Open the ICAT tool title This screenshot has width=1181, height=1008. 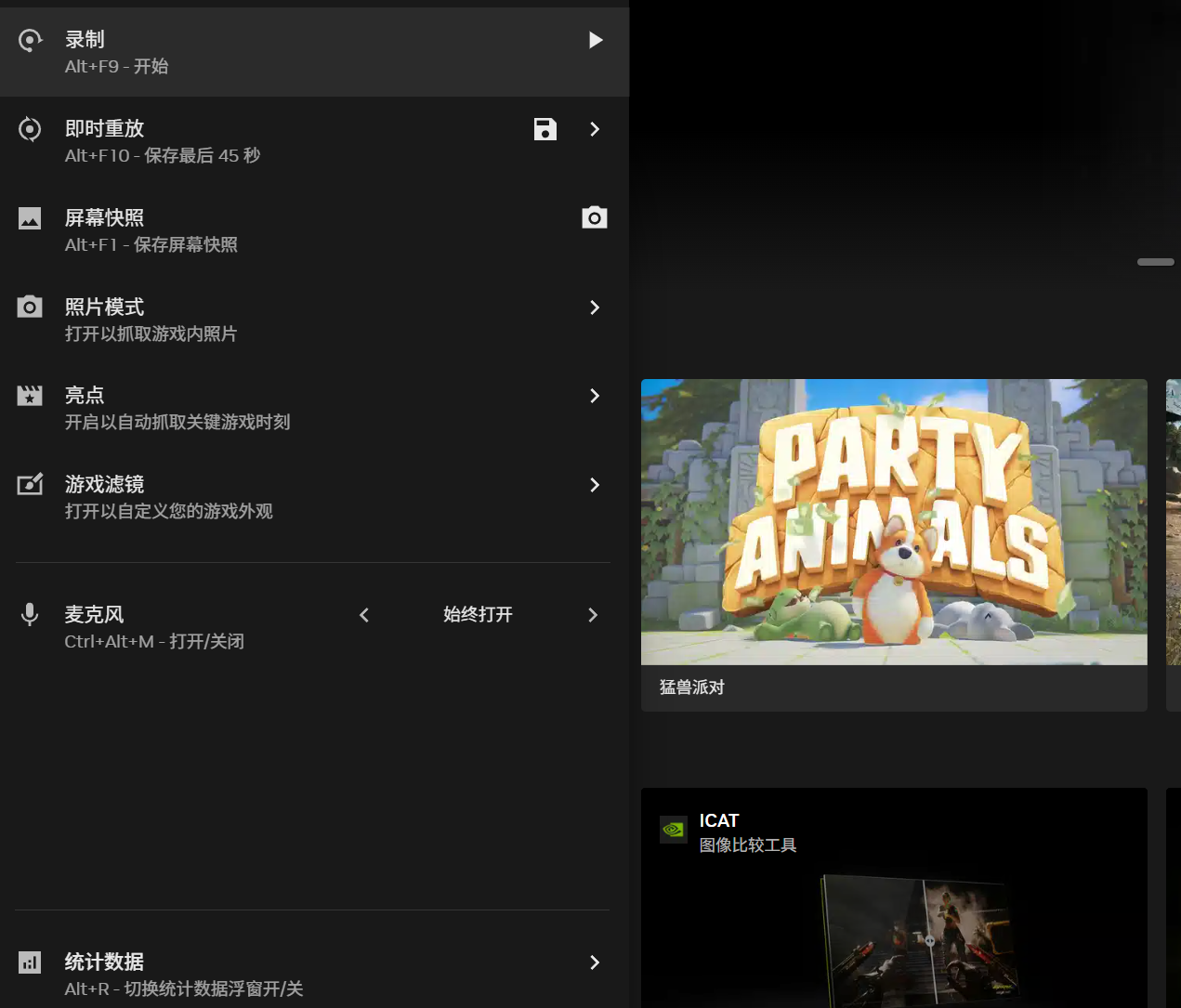click(x=719, y=820)
